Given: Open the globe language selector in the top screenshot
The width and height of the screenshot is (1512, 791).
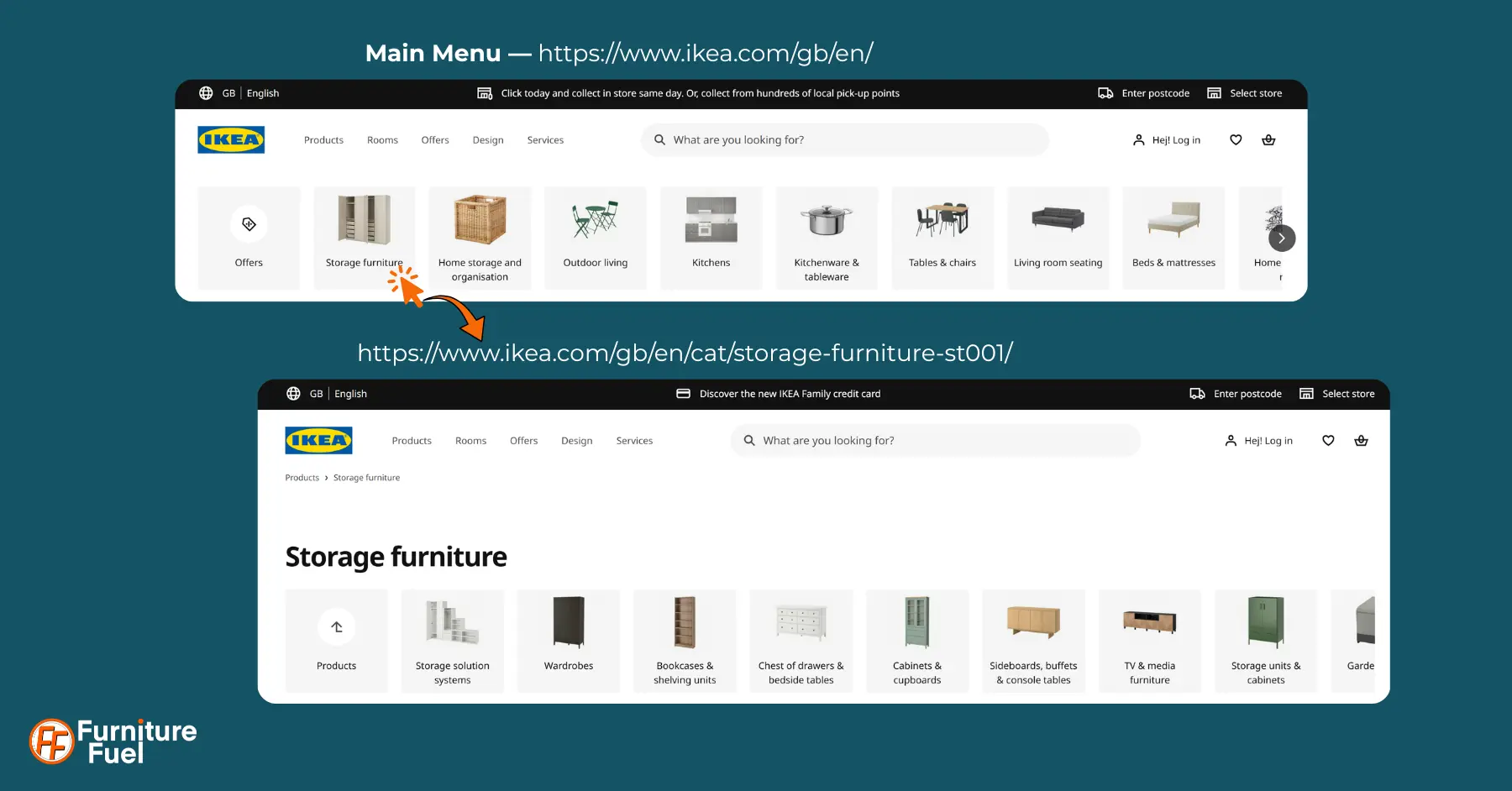Looking at the screenshot, I should pyautogui.click(x=206, y=93).
